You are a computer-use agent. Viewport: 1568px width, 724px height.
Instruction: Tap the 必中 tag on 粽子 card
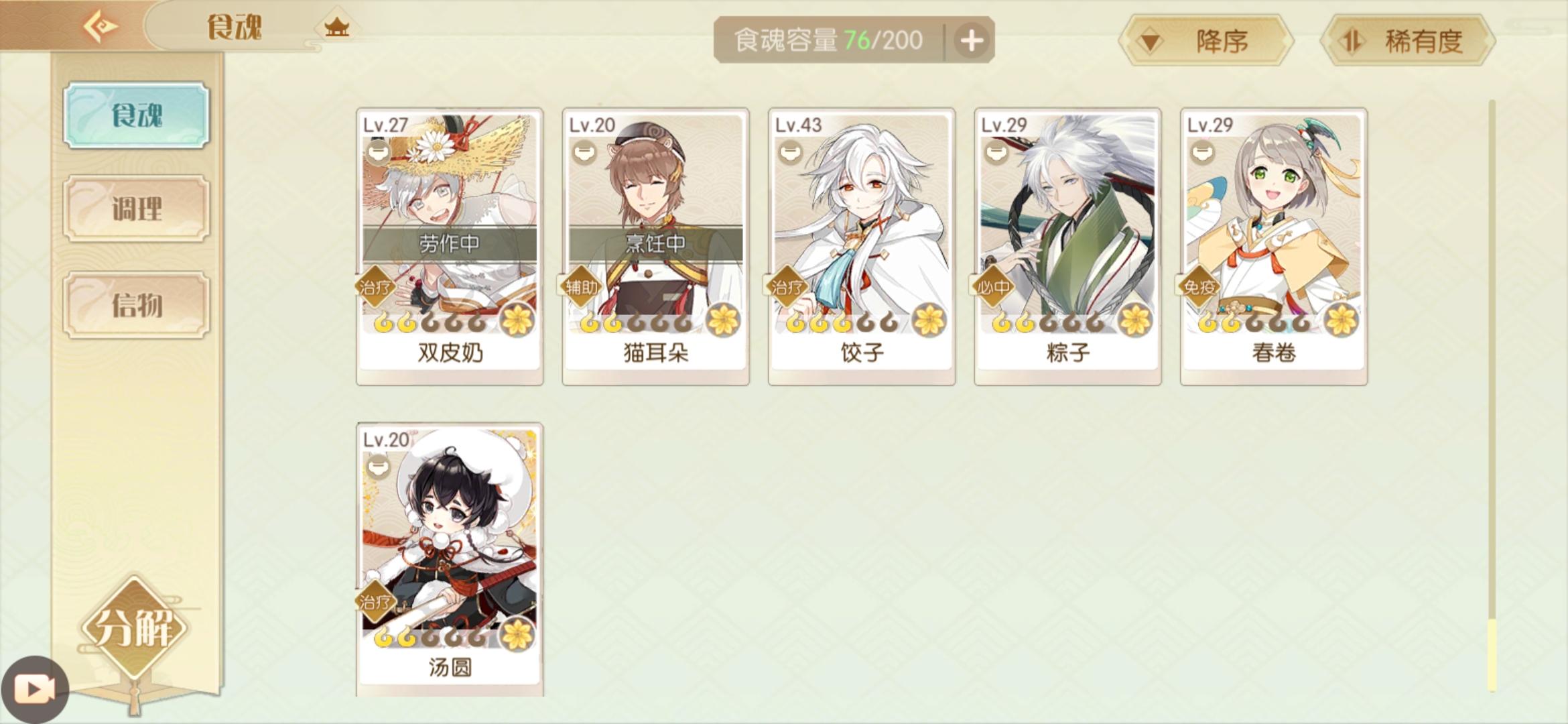(x=993, y=287)
